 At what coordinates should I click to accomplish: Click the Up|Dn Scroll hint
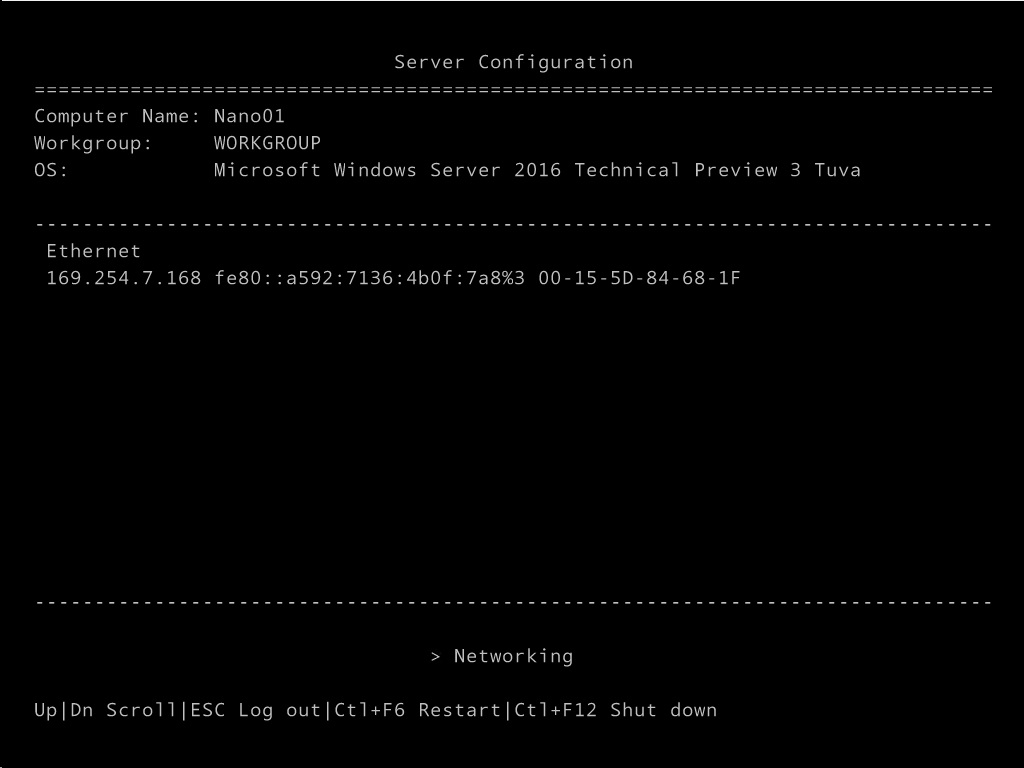point(105,710)
